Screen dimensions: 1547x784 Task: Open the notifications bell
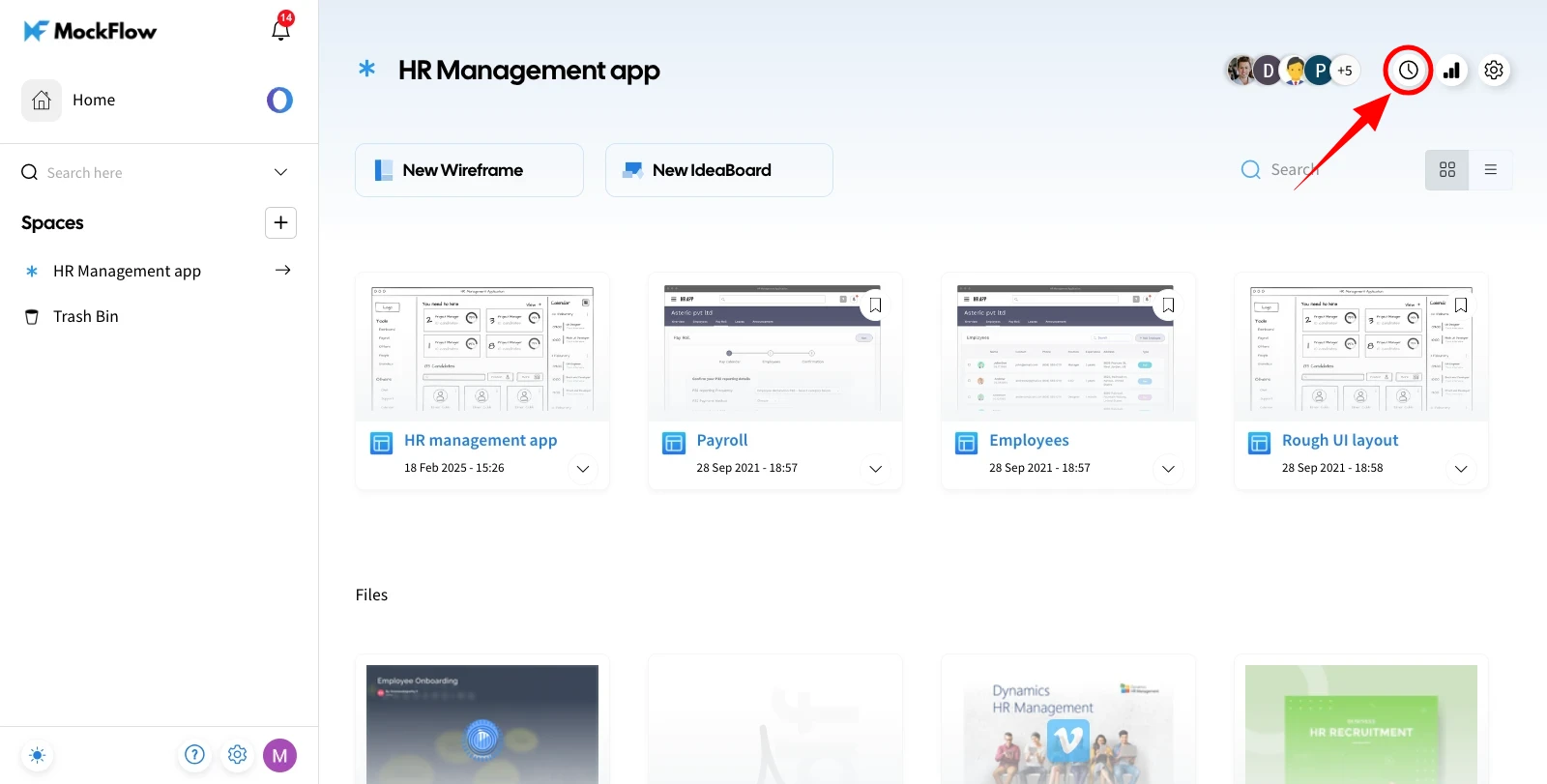(280, 29)
